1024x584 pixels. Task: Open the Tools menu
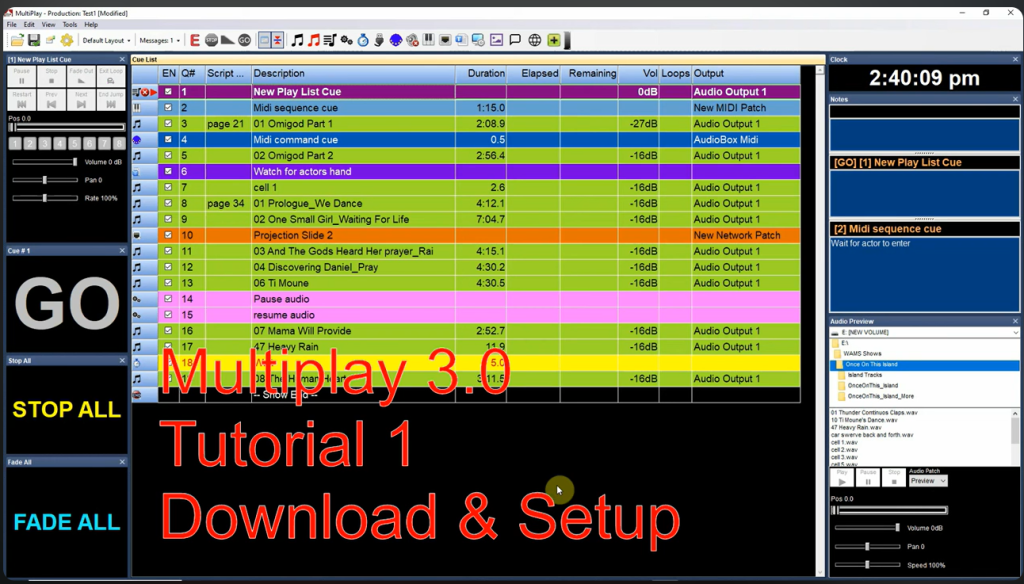pos(70,25)
